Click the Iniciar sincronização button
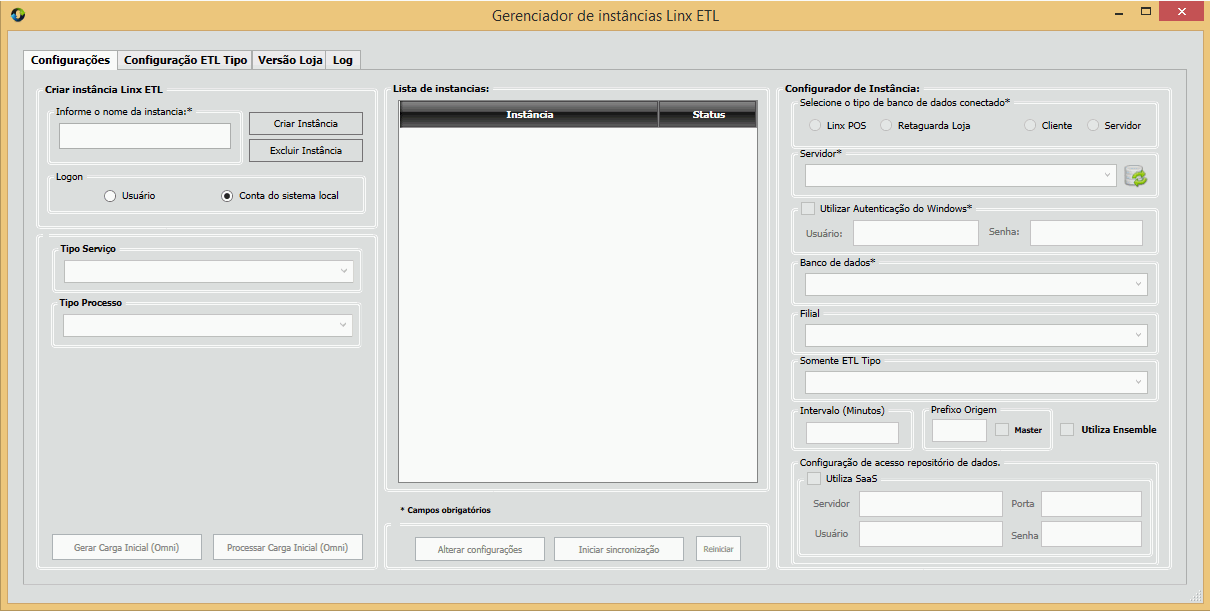 pos(619,549)
